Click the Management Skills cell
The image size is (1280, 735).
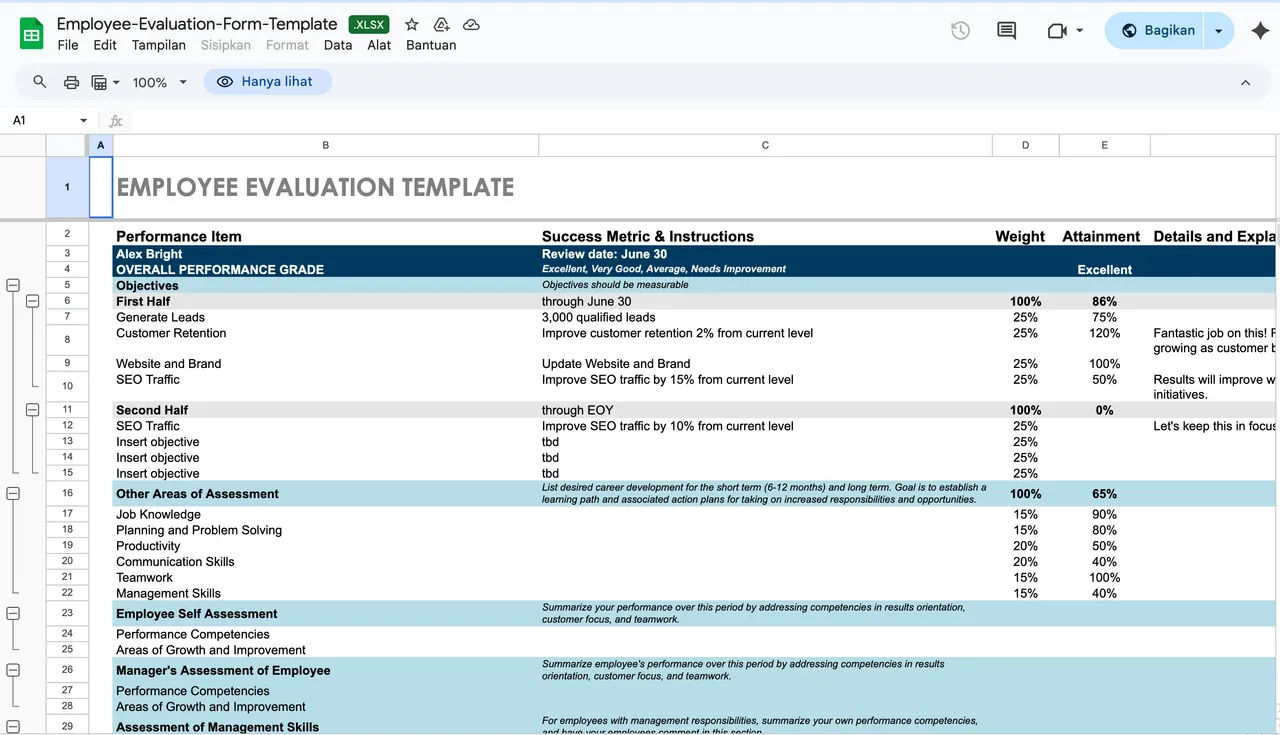click(x=325, y=593)
